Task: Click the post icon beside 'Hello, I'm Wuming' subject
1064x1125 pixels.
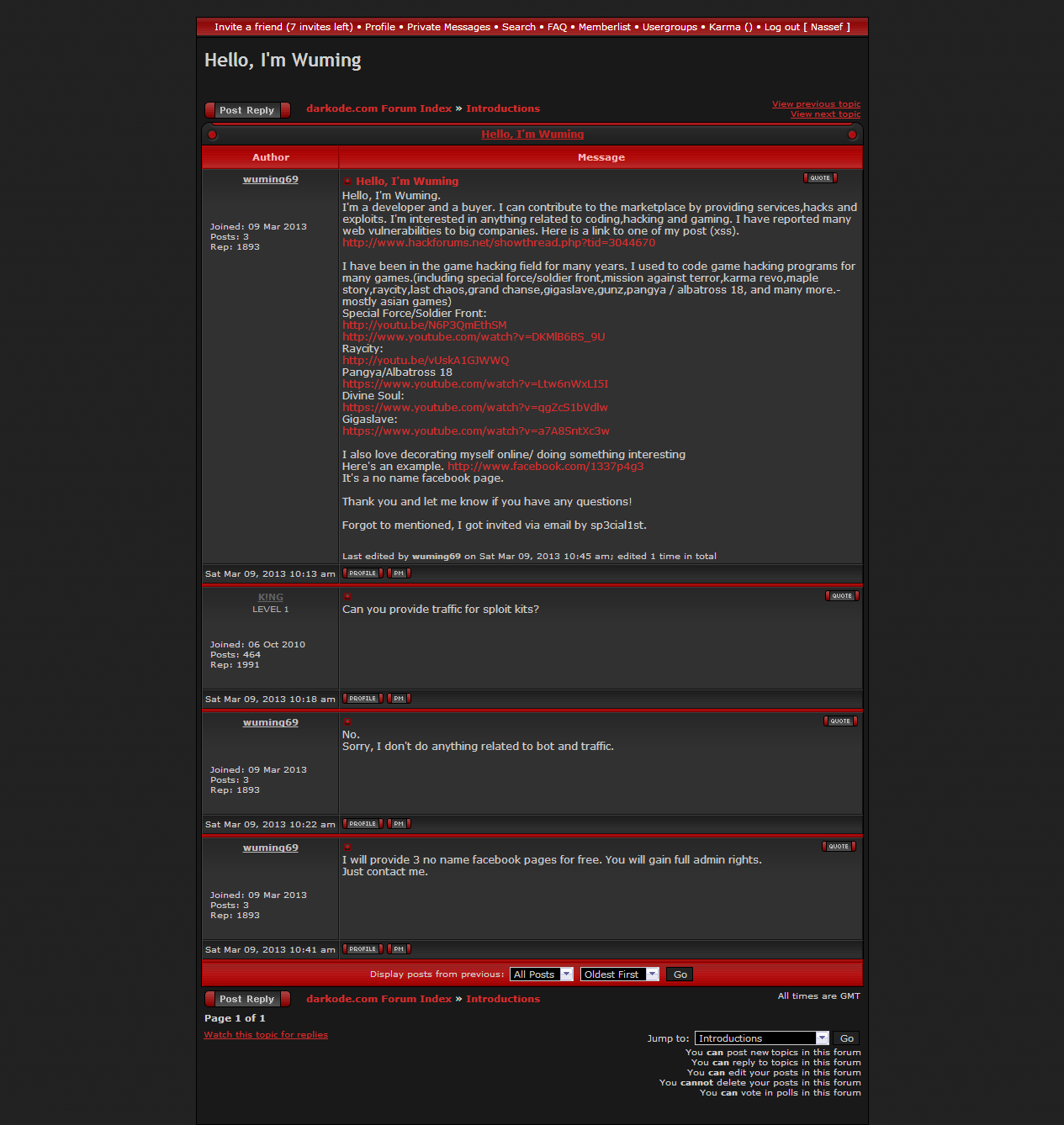Action: [347, 181]
